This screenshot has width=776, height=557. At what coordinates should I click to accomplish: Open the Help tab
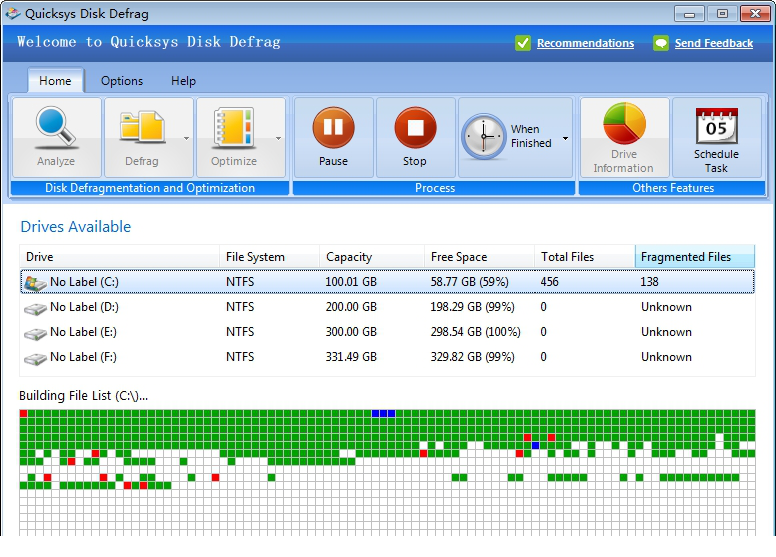coord(183,81)
